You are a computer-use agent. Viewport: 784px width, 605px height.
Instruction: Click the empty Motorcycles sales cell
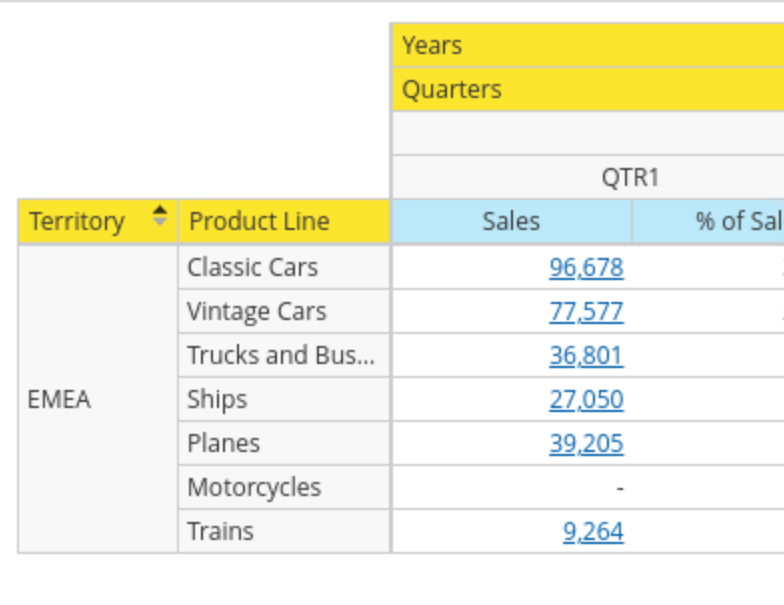point(511,488)
